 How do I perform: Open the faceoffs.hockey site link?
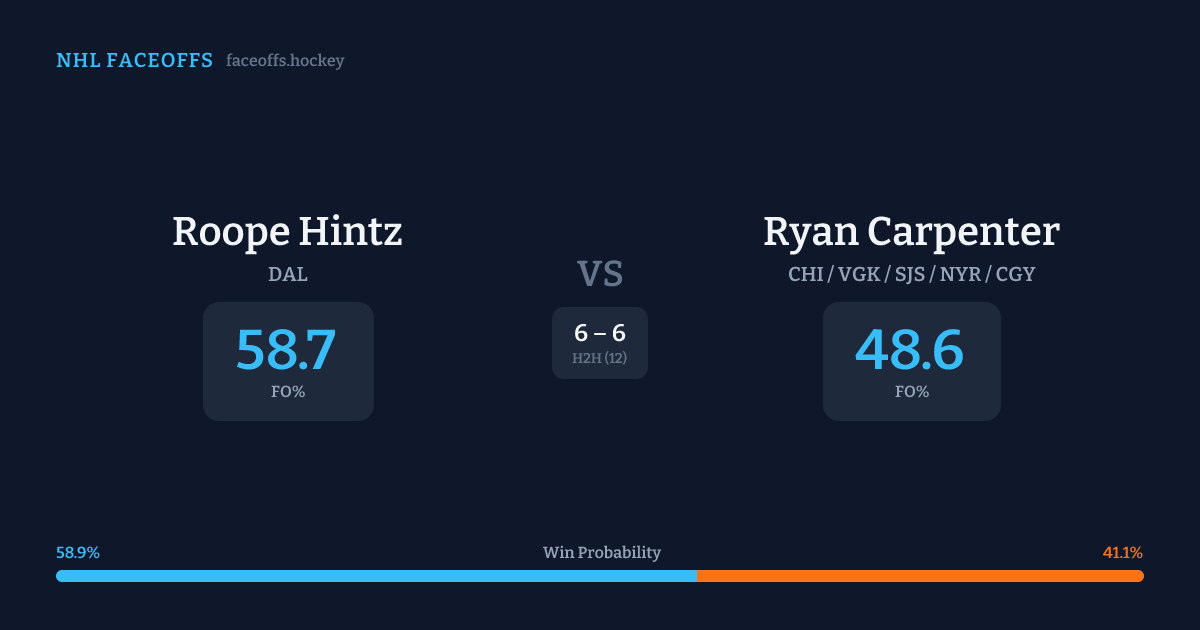[285, 61]
